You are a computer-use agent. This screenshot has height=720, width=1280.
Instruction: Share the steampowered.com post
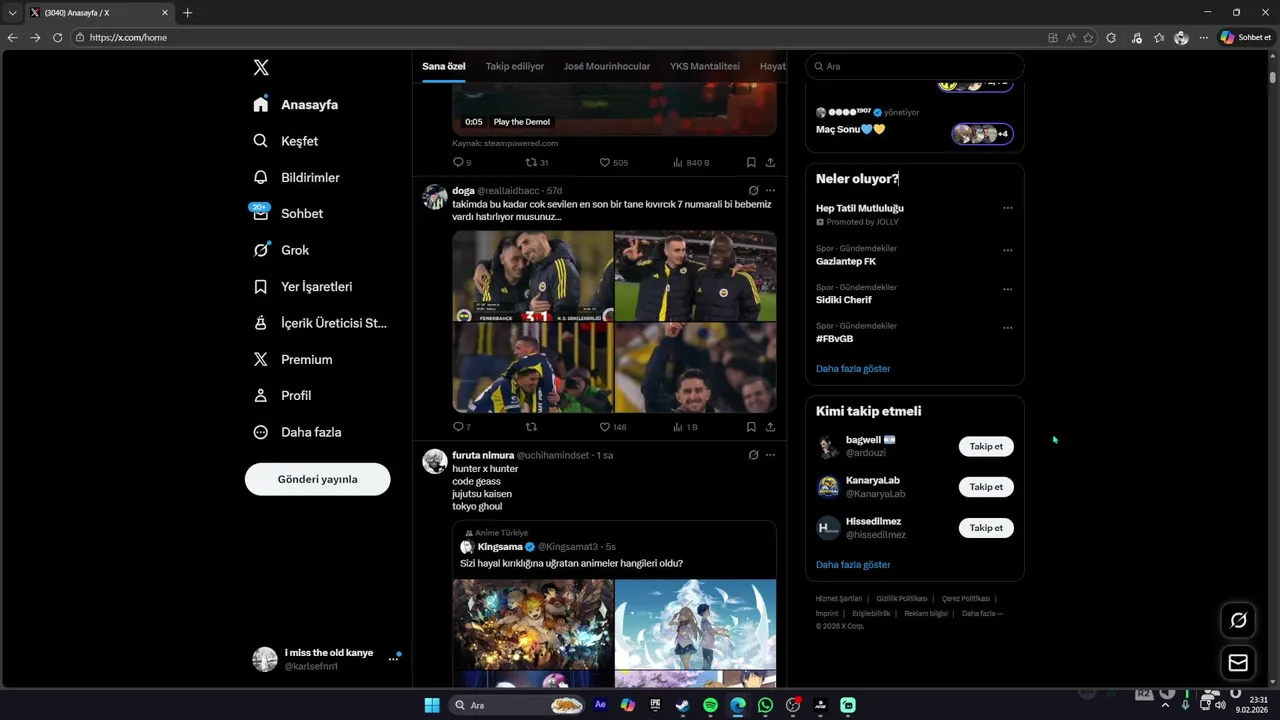(x=770, y=162)
